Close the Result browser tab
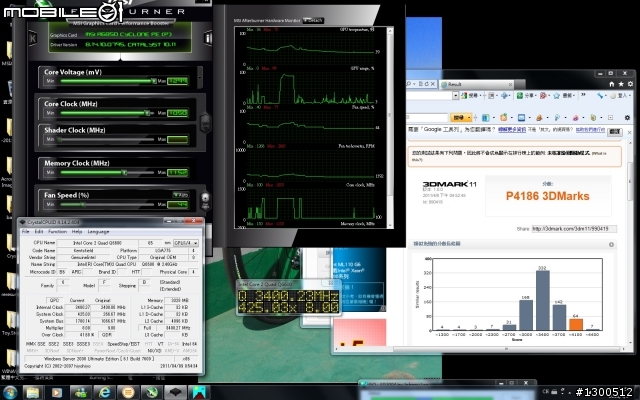 click(x=510, y=84)
